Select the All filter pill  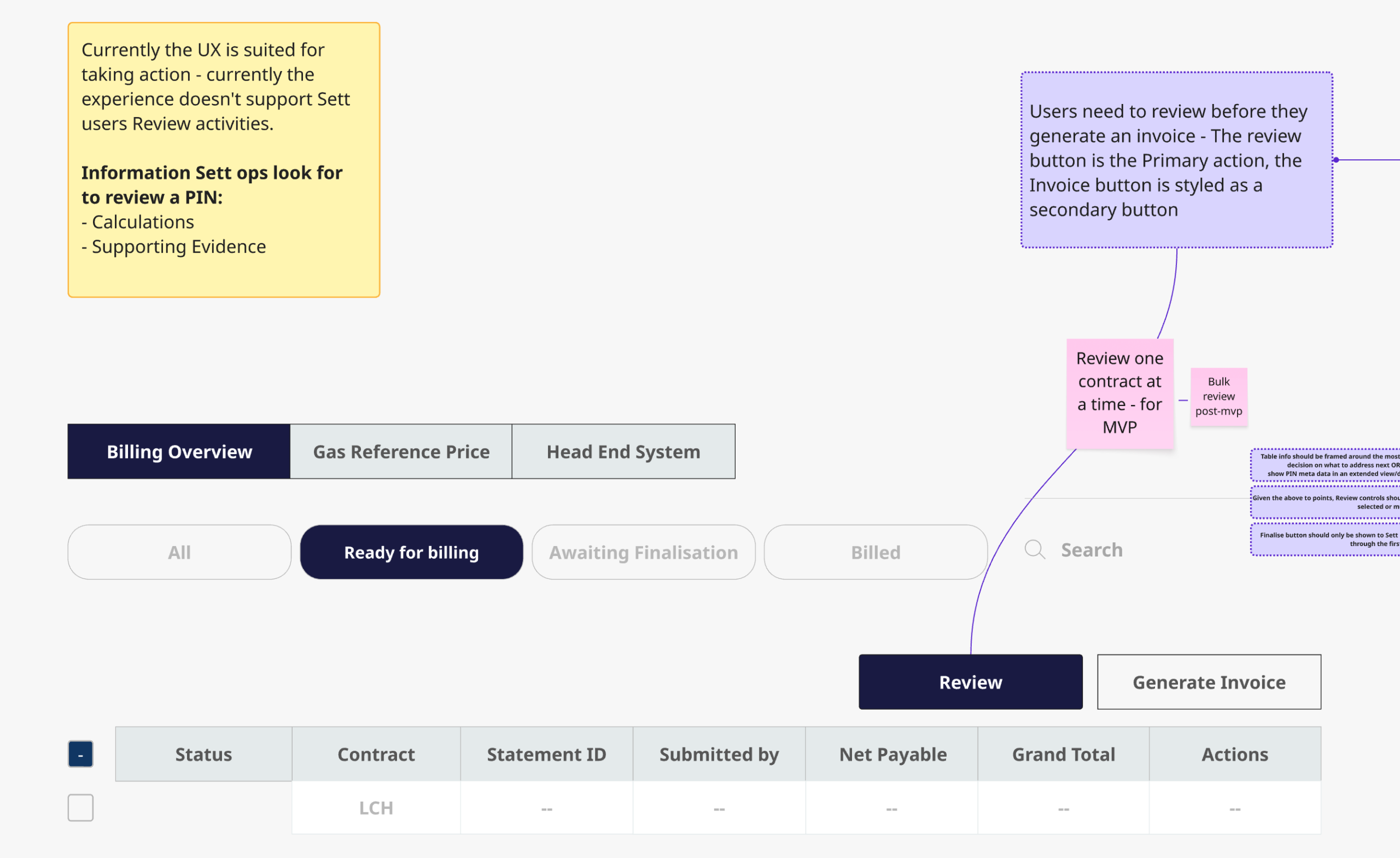tap(179, 552)
